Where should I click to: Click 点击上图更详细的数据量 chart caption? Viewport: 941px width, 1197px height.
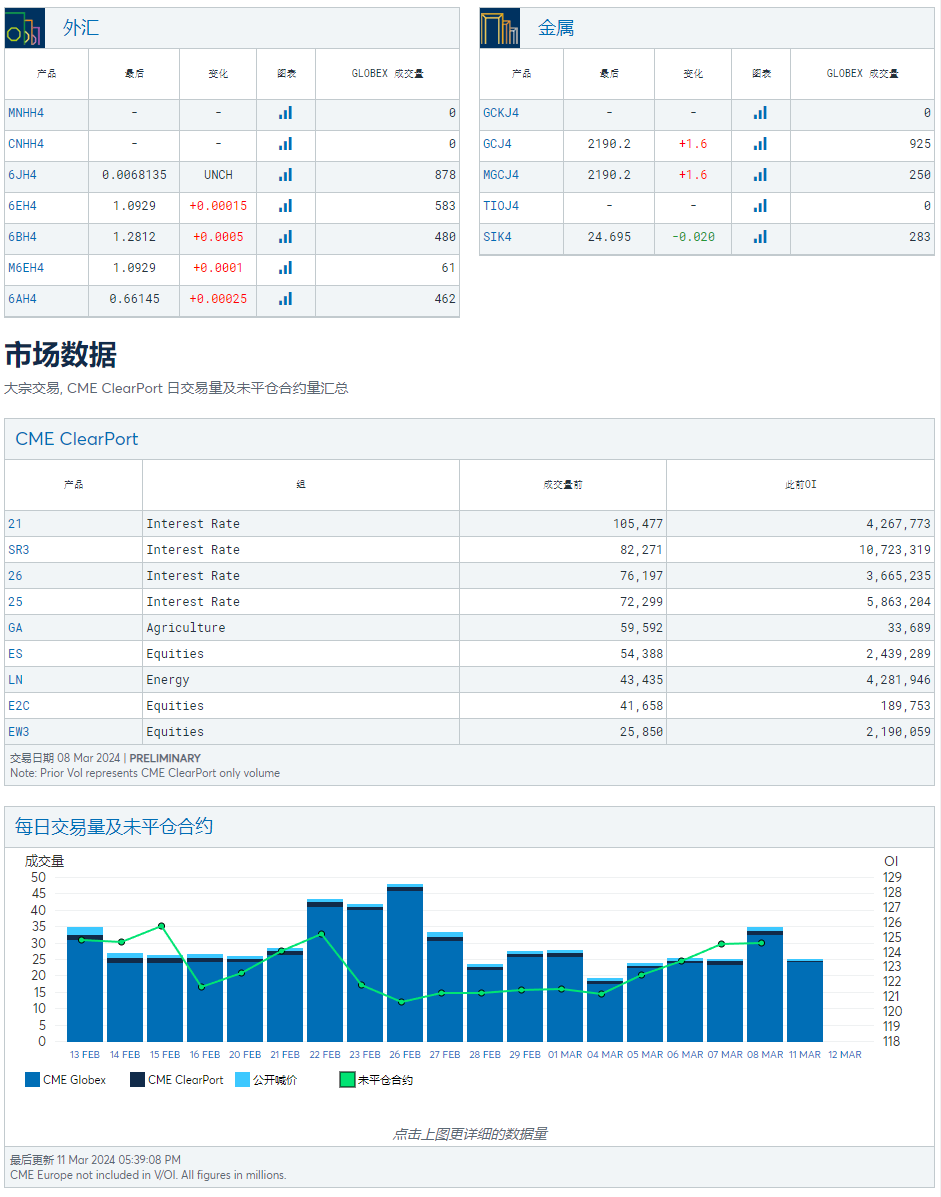pyautogui.click(x=470, y=1134)
